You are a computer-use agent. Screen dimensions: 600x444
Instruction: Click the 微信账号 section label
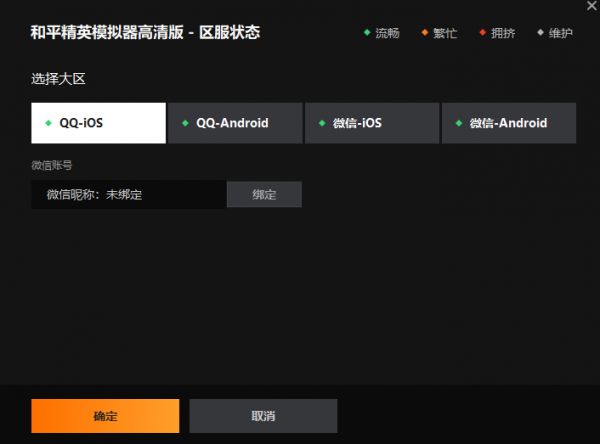click(x=52, y=165)
